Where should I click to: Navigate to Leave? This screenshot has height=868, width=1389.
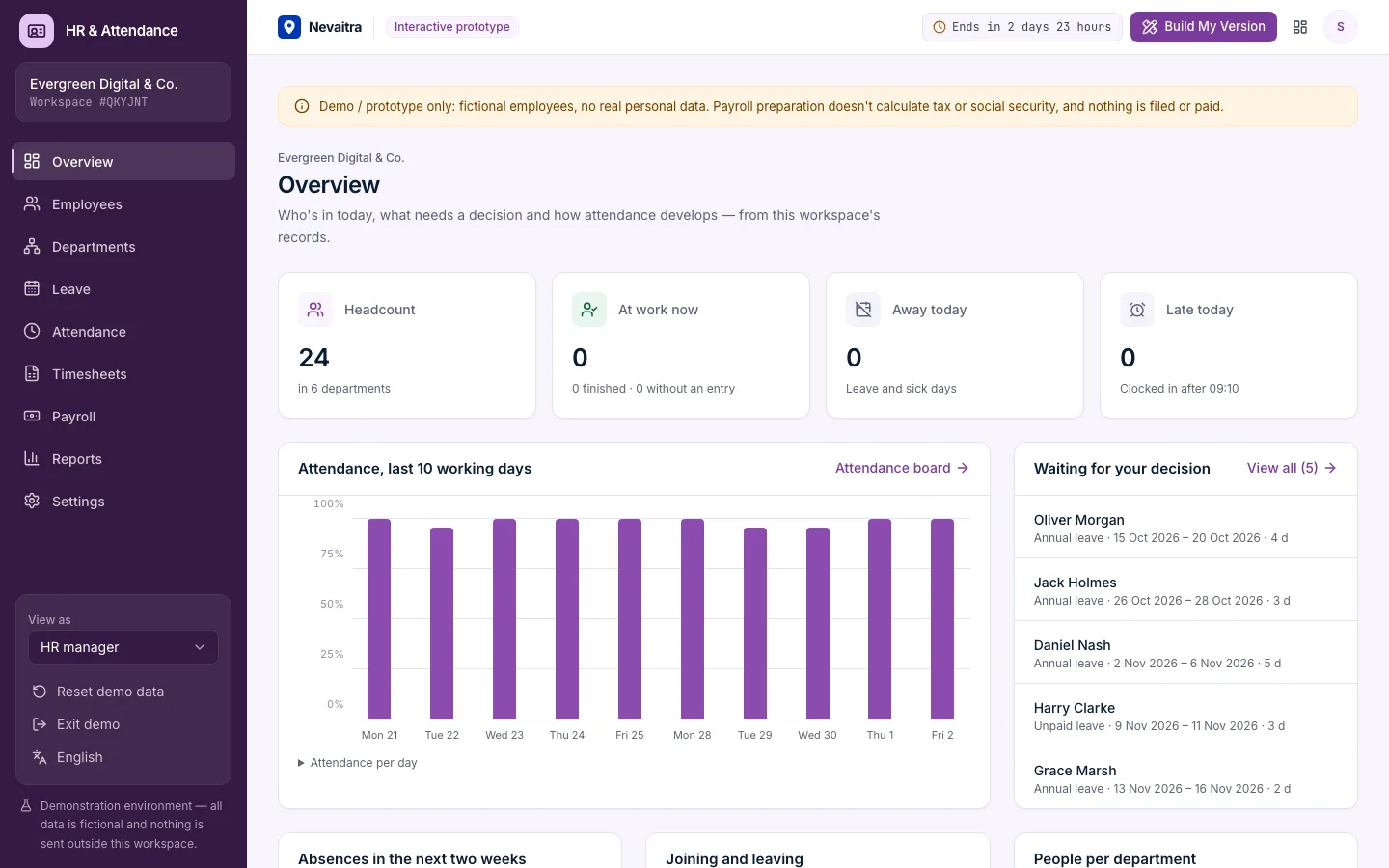[x=123, y=288]
